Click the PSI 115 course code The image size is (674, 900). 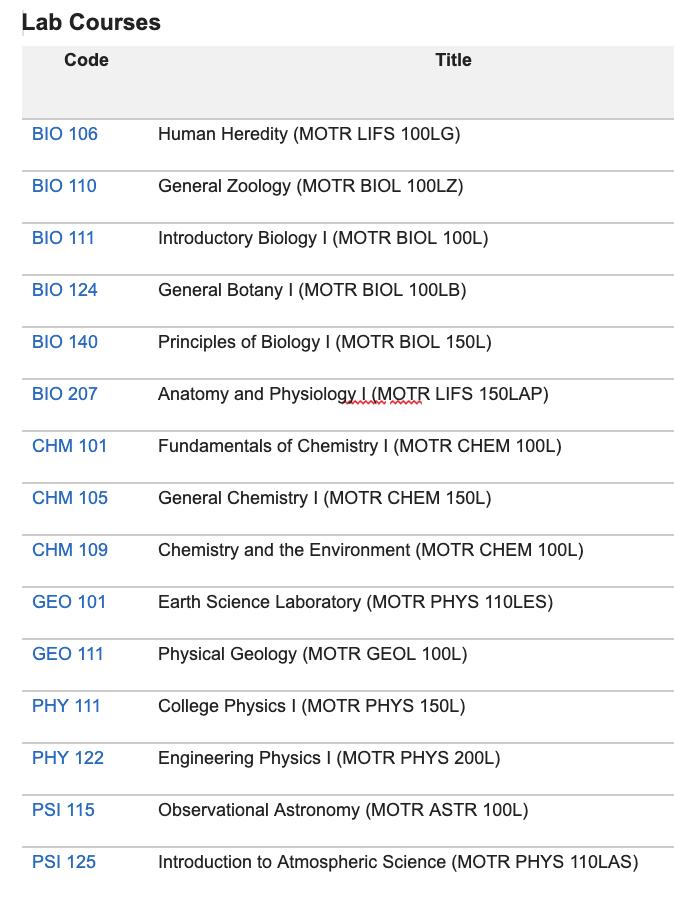pos(63,810)
